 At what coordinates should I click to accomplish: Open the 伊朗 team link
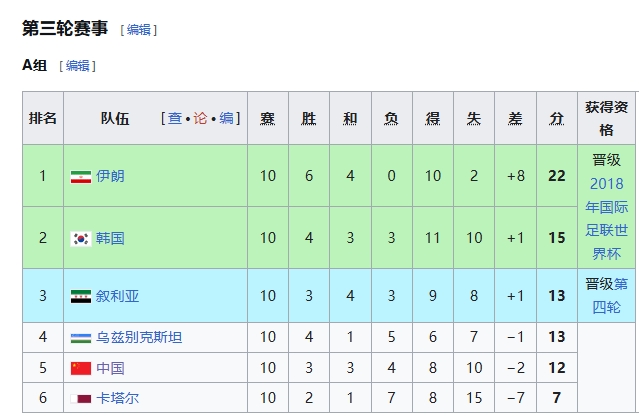111,176
